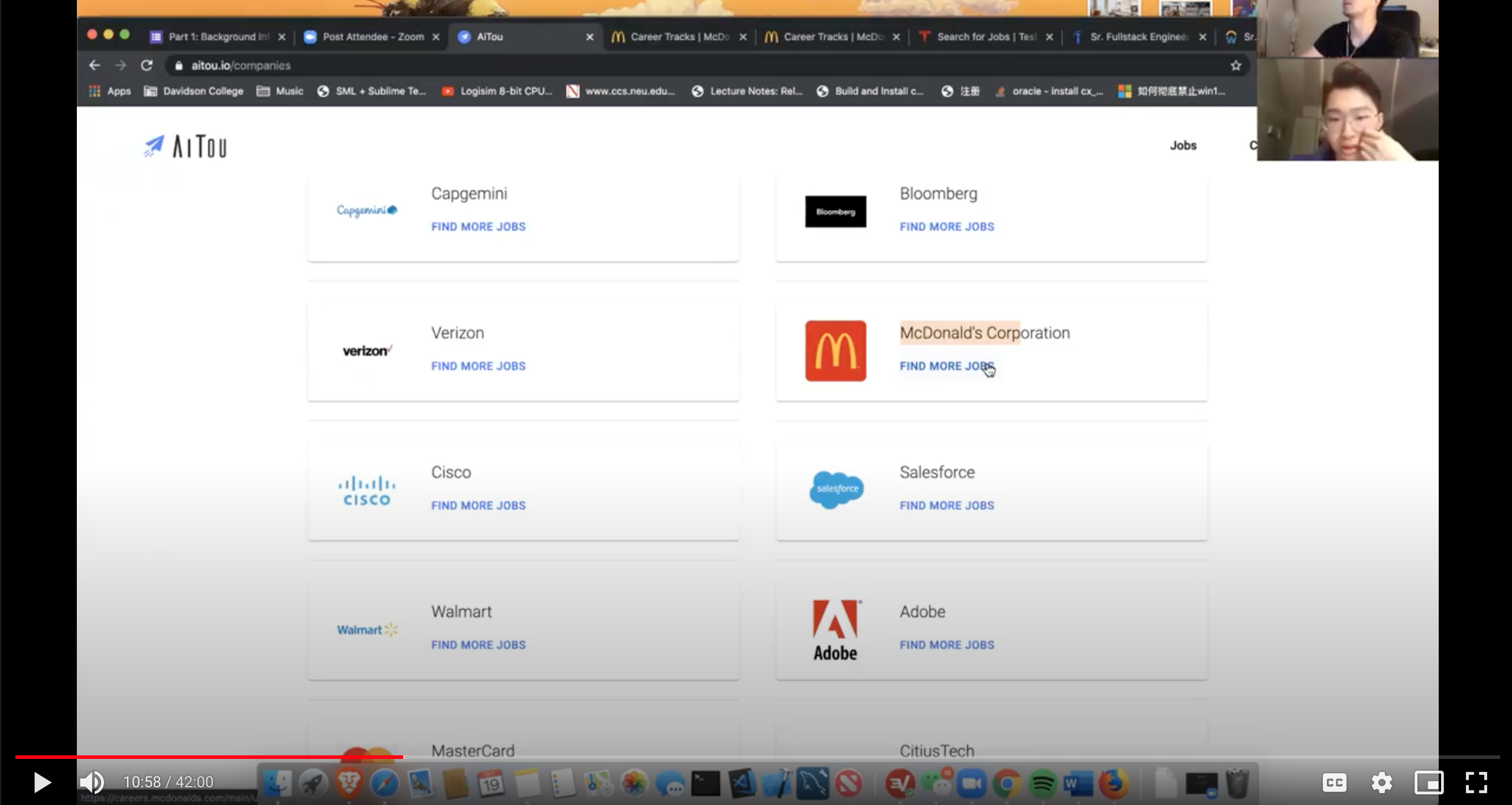Switch to Search for Jobs Tesla tab
The height and width of the screenshot is (805, 1512).
pos(985,37)
